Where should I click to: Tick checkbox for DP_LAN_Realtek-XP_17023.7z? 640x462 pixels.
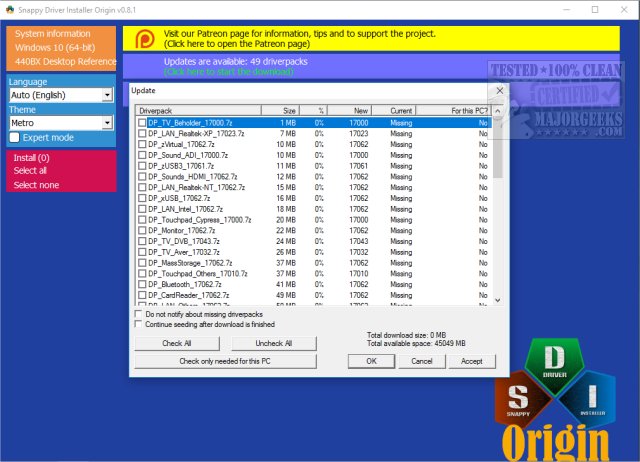pos(142,133)
